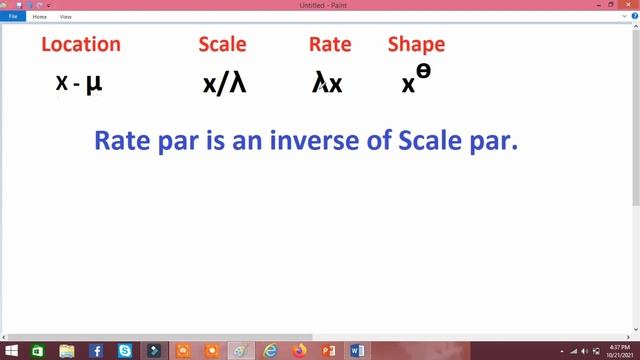Click the vertical scrollbar's down arrow
This screenshot has height=360, width=640.
click(x=636, y=330)
